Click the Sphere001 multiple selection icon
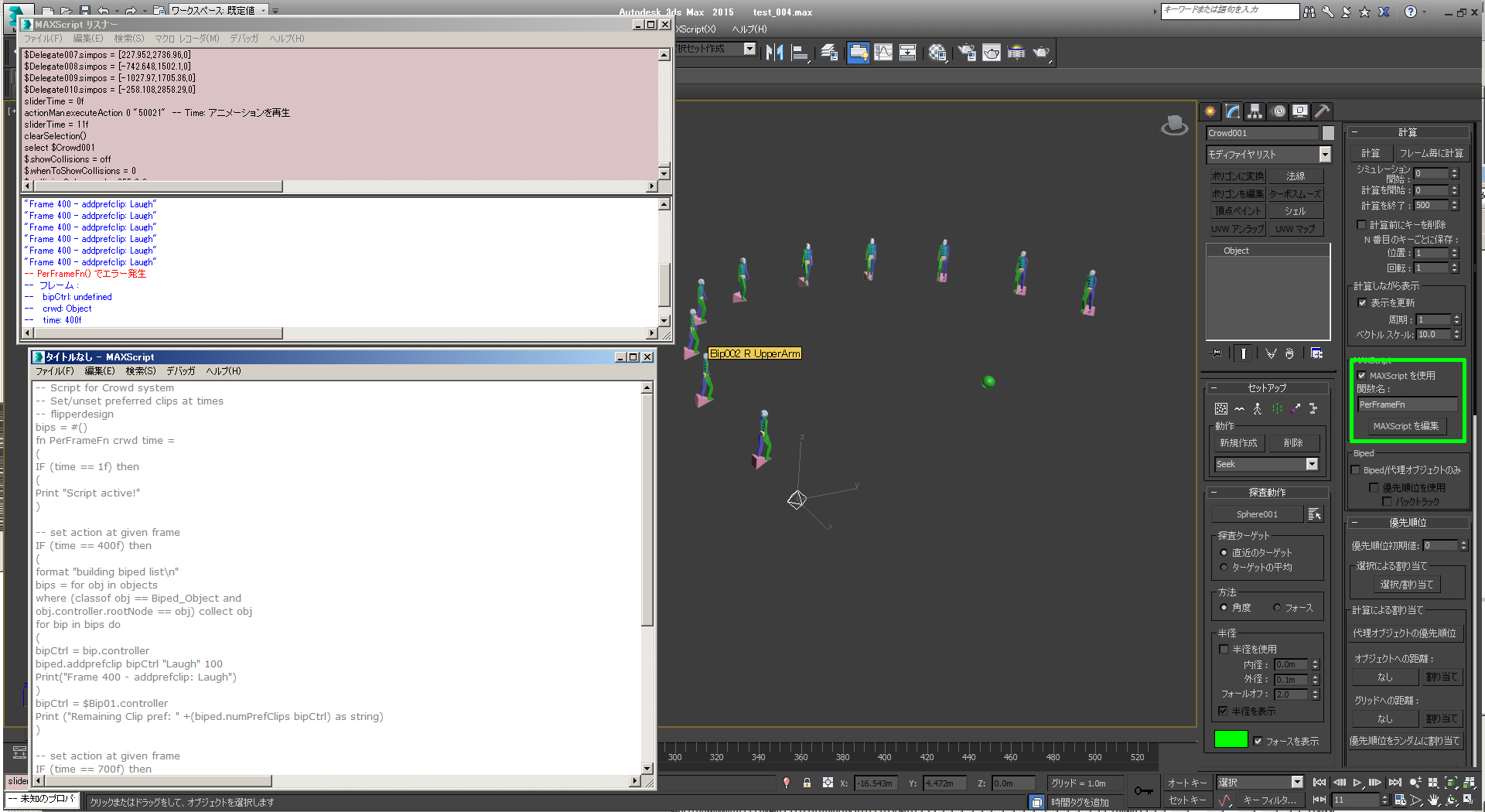 tap(1315, 514)
